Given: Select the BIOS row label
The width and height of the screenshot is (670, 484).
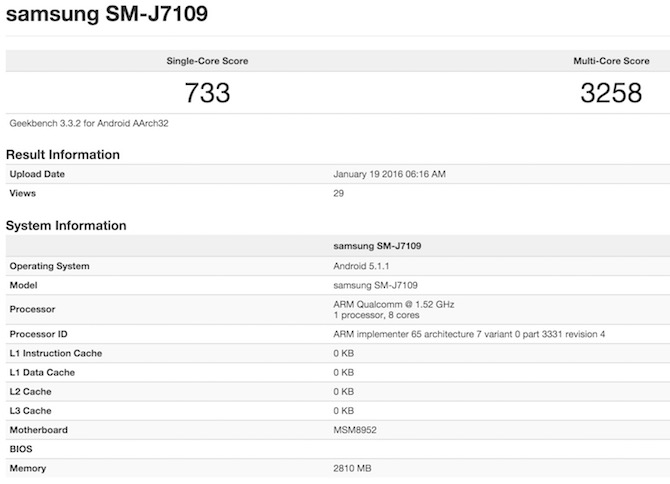Looking at the screenshot, I should tap(21, 449).
